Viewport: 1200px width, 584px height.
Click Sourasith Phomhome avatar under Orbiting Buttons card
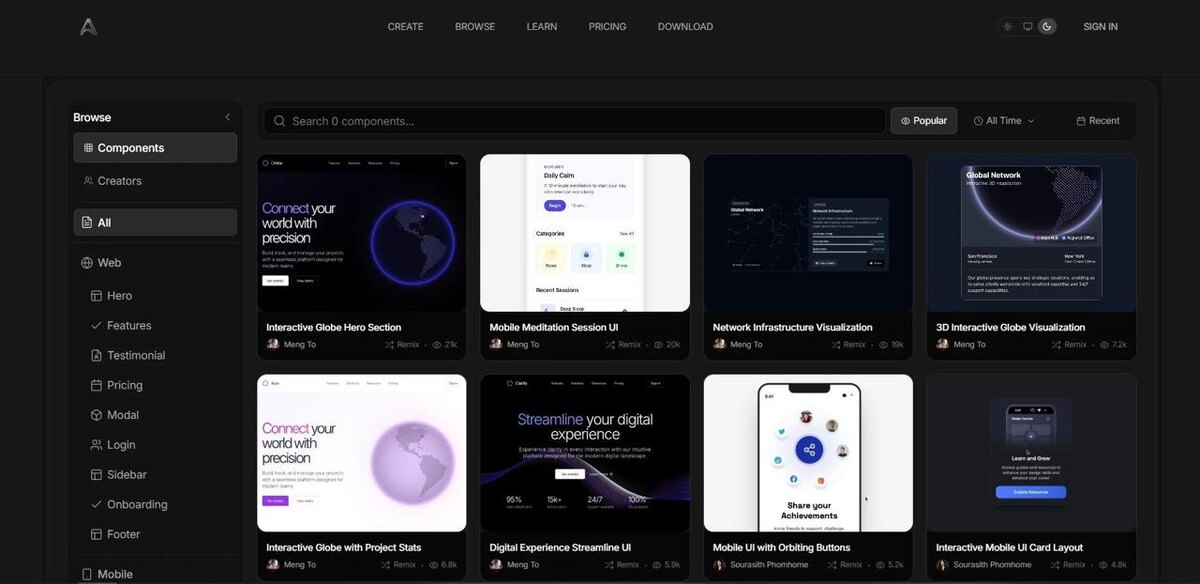click(x=719, y=565)
